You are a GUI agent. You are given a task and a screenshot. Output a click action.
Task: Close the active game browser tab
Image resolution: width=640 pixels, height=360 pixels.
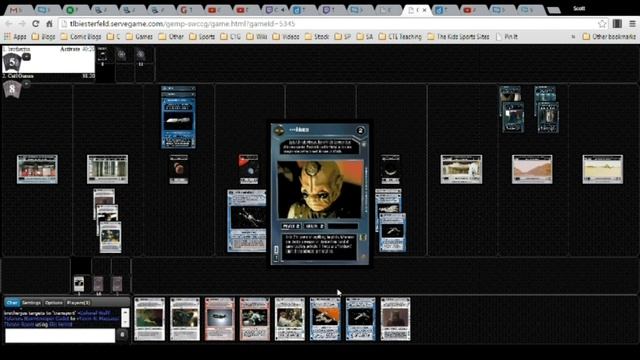click(x=424, y=10)
